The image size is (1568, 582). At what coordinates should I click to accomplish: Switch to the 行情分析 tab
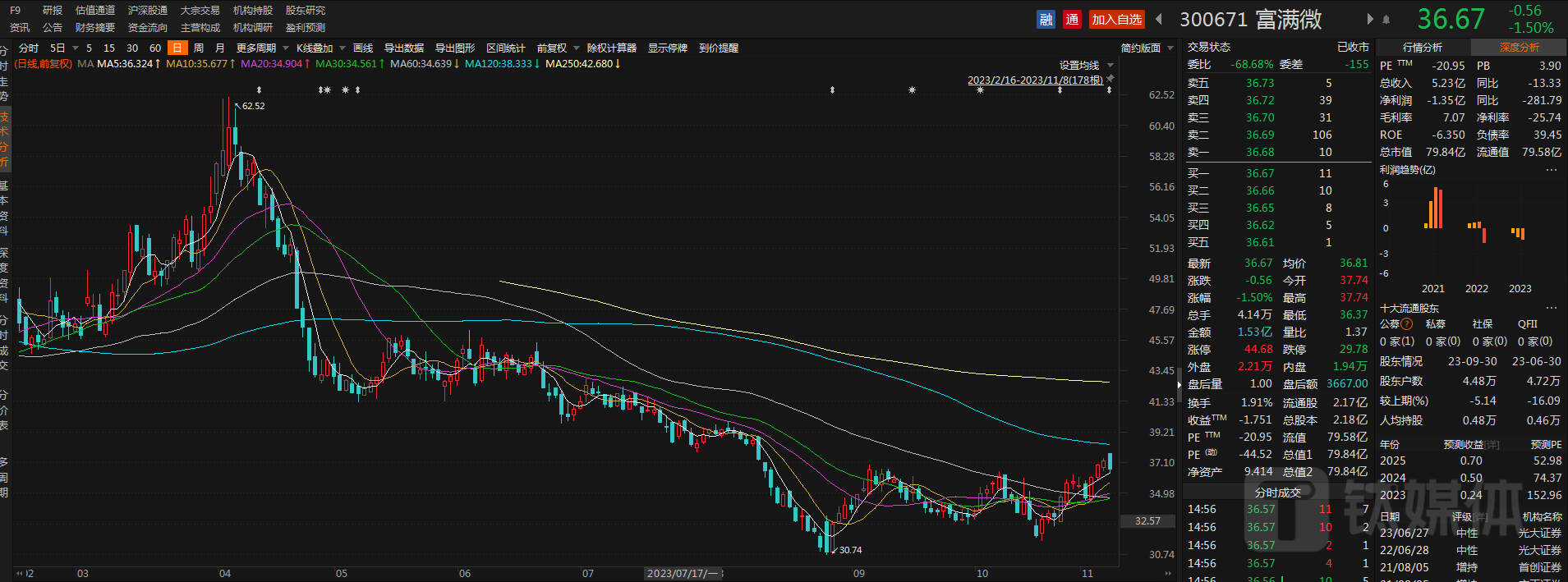[1422, 48]
